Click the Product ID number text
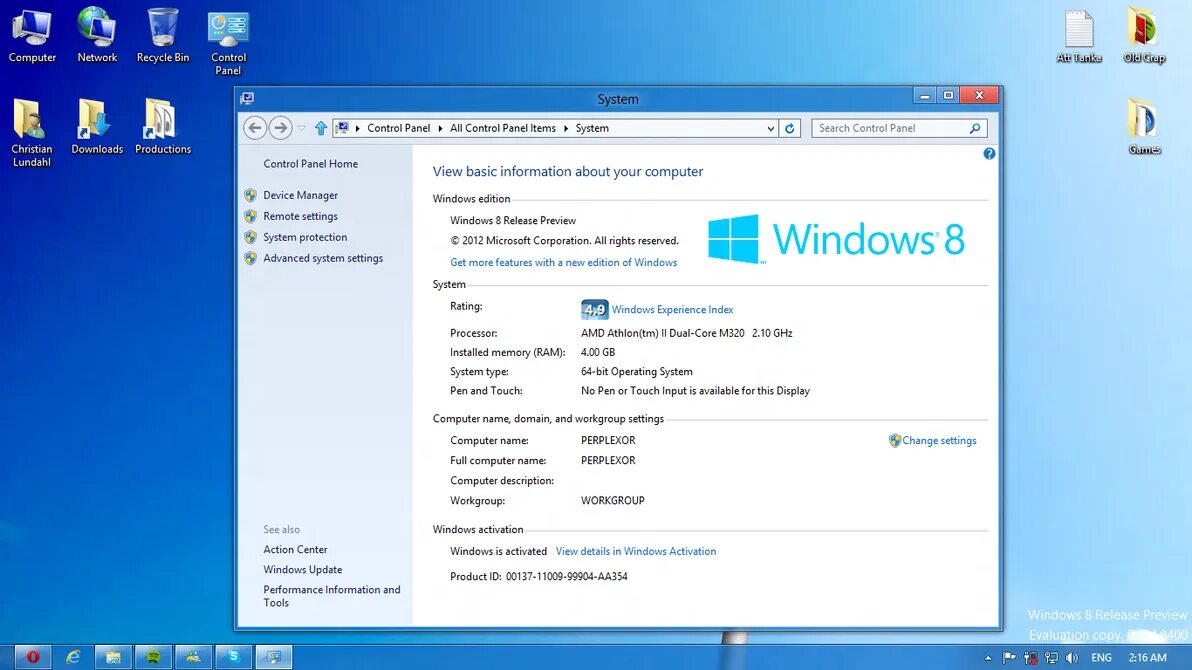 tap(566, 576)
